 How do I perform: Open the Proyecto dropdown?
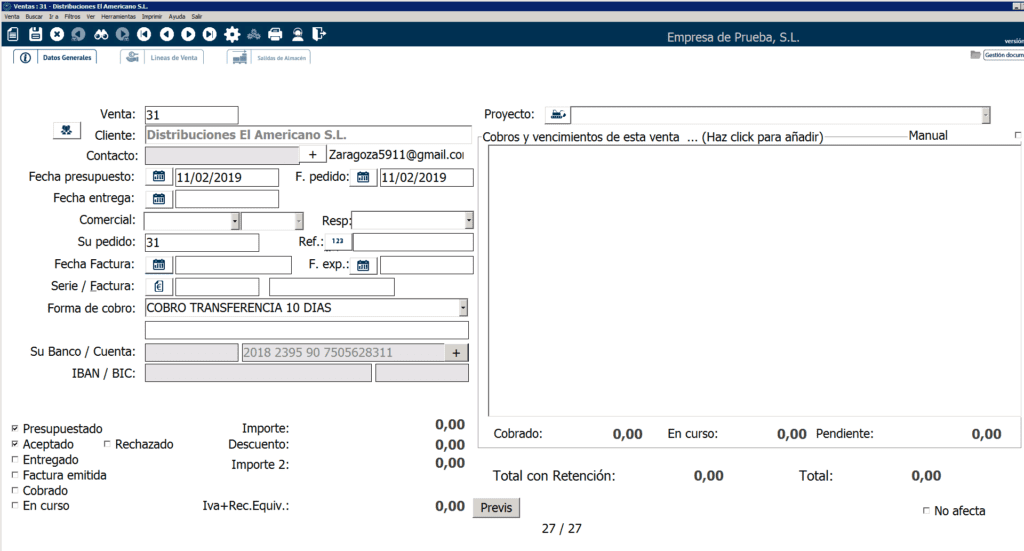pyautogui.click(x=986, y=115)
